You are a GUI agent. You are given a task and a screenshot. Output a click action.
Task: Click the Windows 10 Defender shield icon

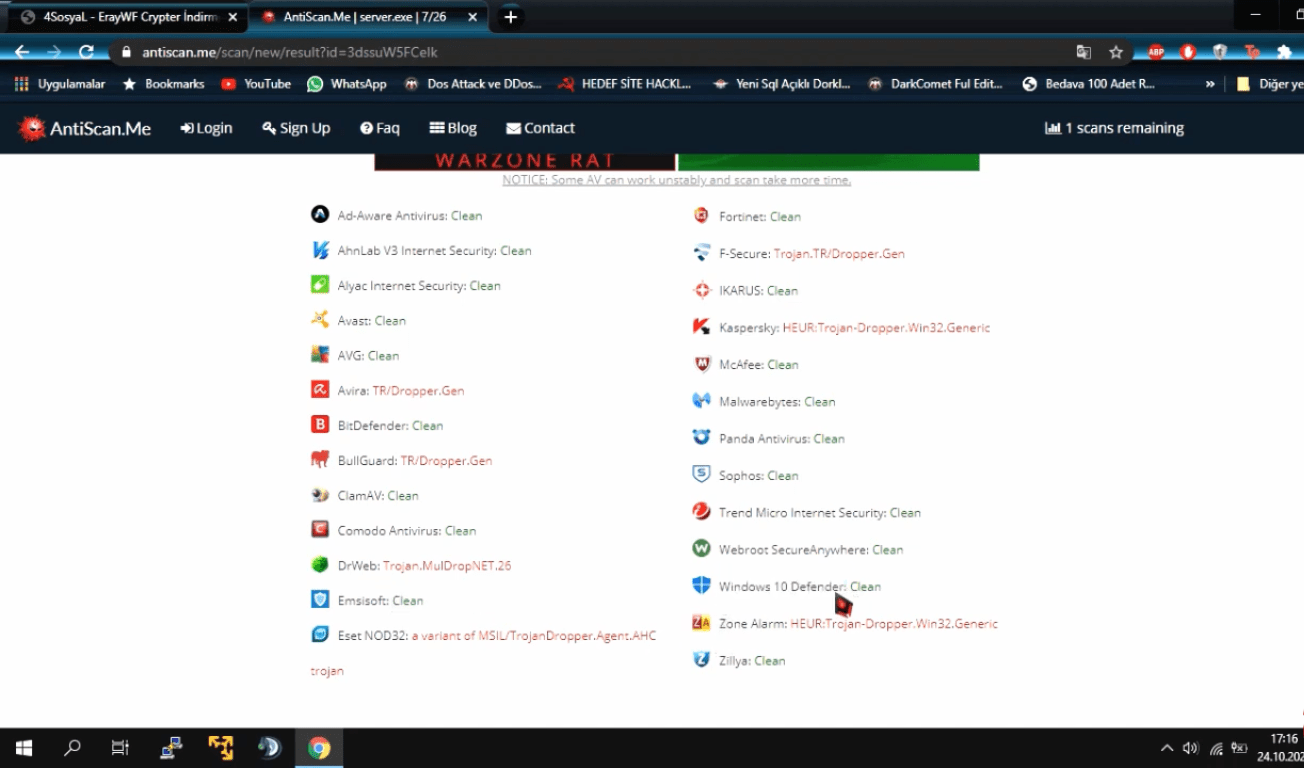pos(701,586)
